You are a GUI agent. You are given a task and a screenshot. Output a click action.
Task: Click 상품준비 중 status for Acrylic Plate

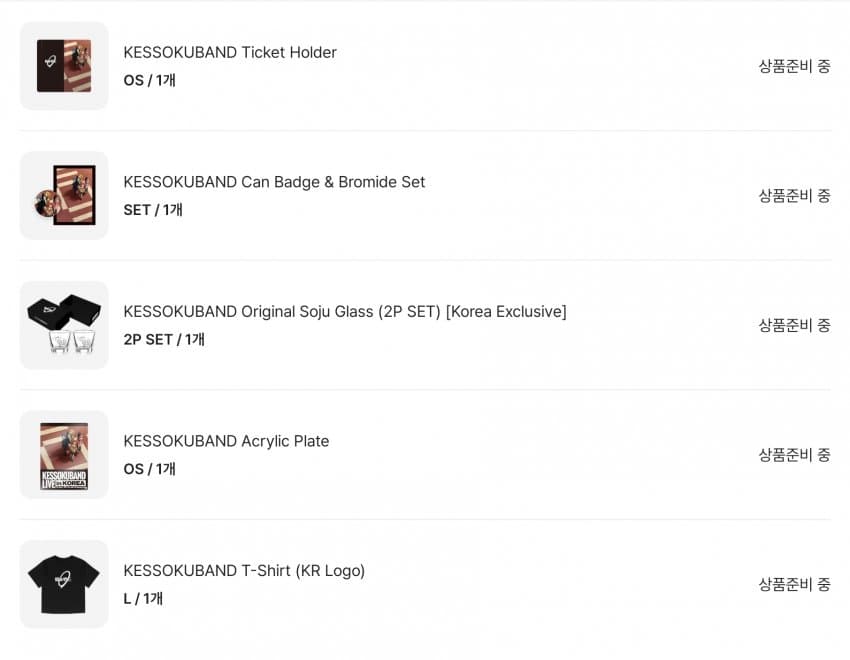794,454
